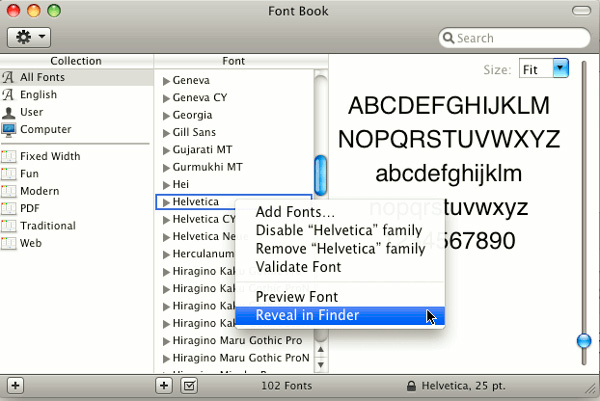
Task: Click the font size slider knob
Action: coord(584,342)
